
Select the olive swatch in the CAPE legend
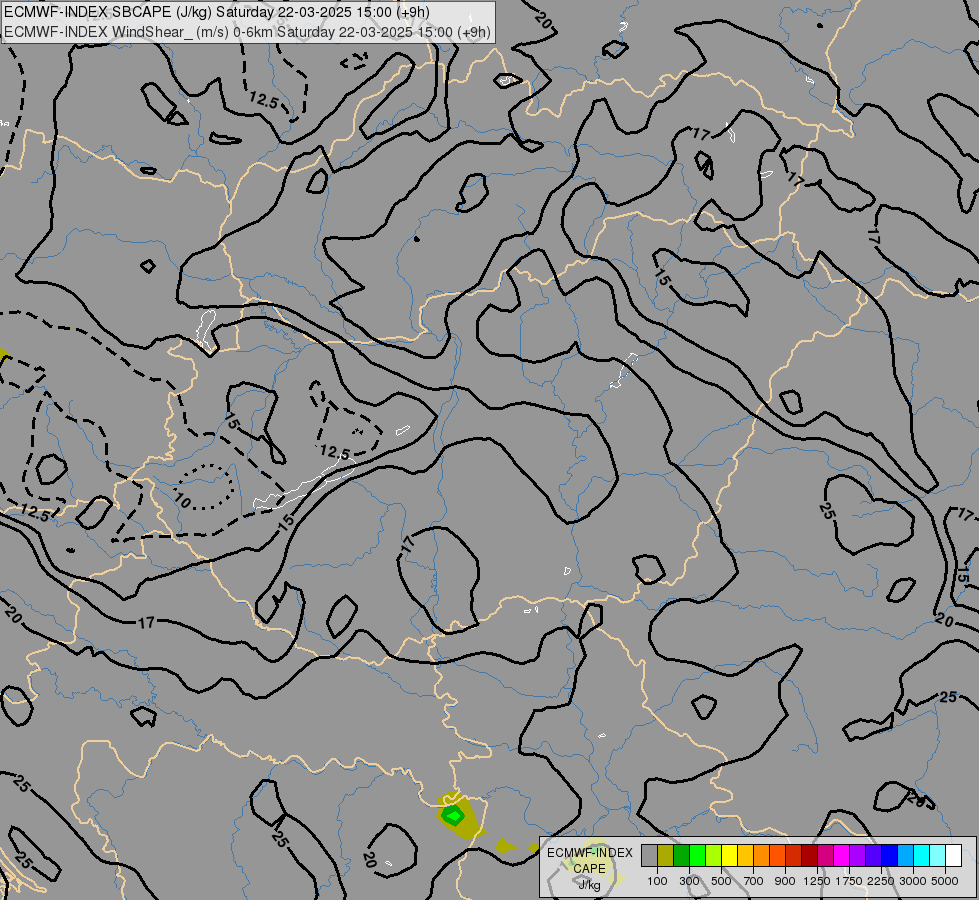tap(666, 856)
